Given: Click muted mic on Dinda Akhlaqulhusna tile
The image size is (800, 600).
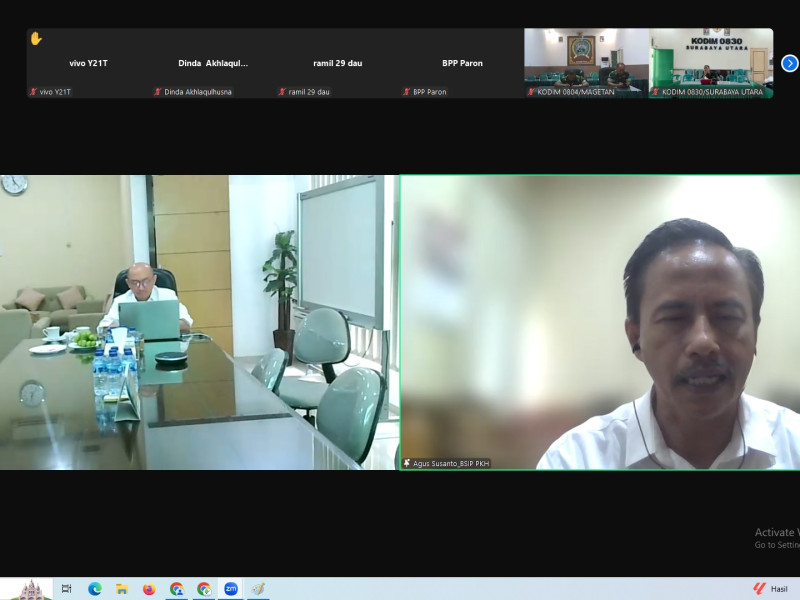Looking at the screenshot, I should point(158,92).
